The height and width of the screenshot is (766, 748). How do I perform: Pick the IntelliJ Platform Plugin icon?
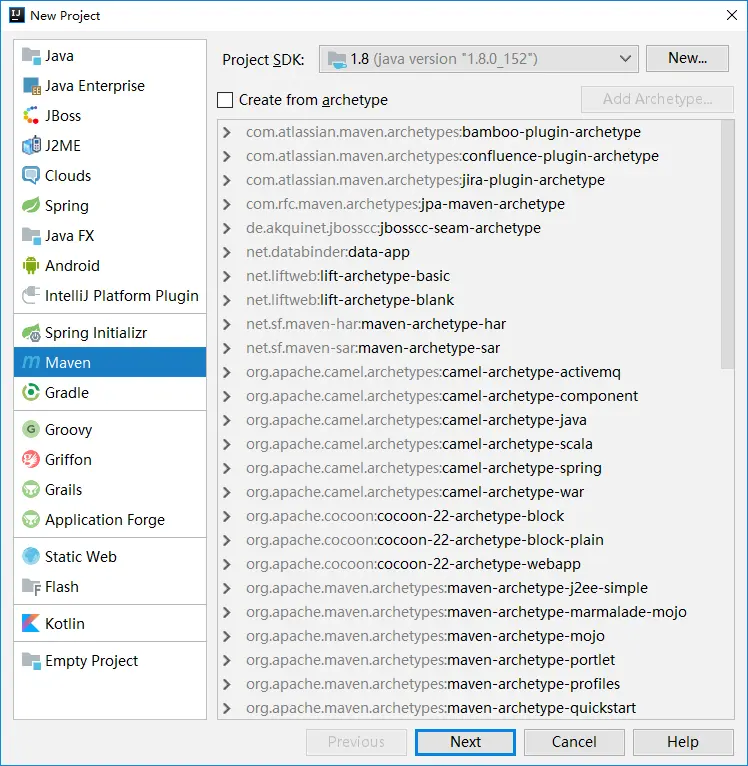click(31, 296)
